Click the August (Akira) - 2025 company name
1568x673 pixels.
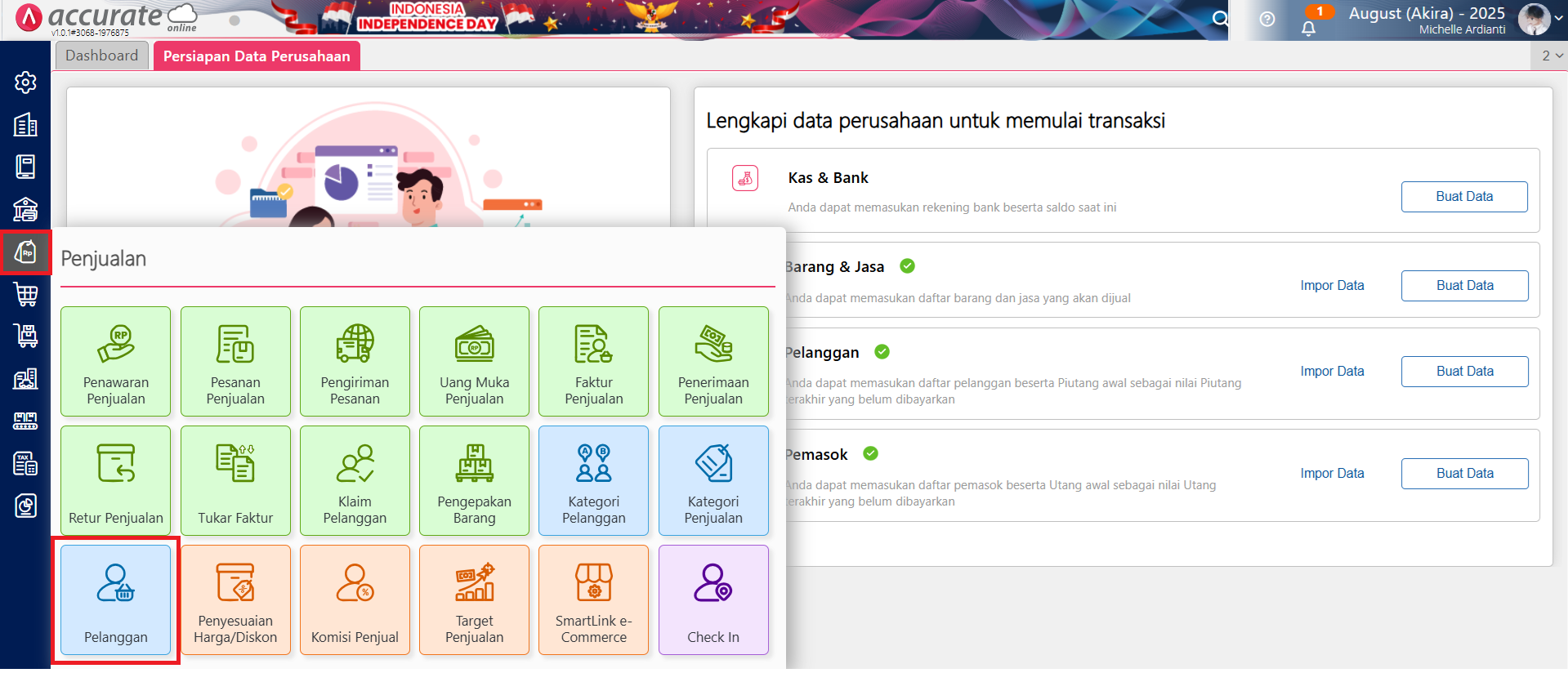click(1427, 13)
